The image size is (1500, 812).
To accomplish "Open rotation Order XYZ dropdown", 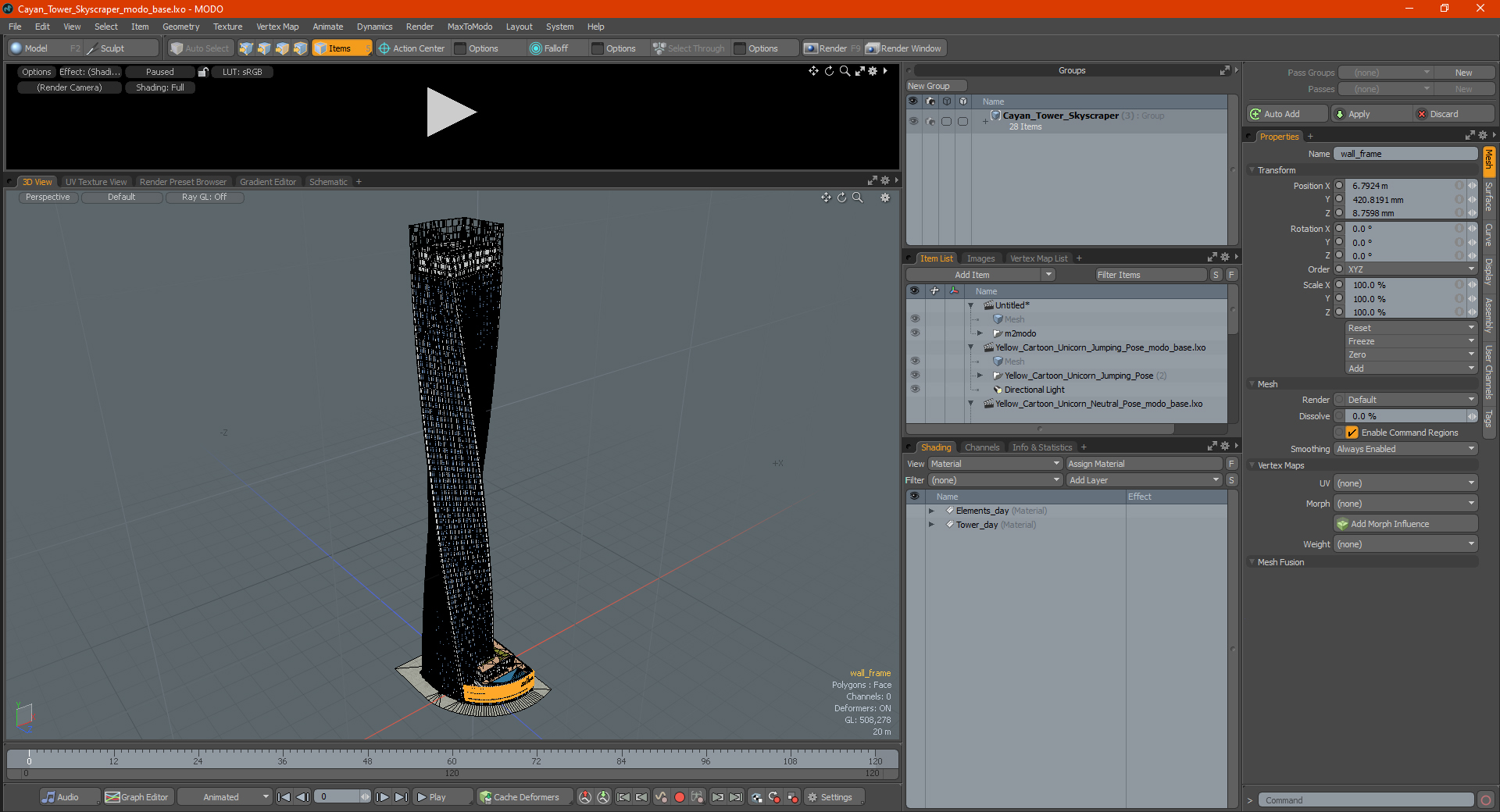I will coord(1411,269).
